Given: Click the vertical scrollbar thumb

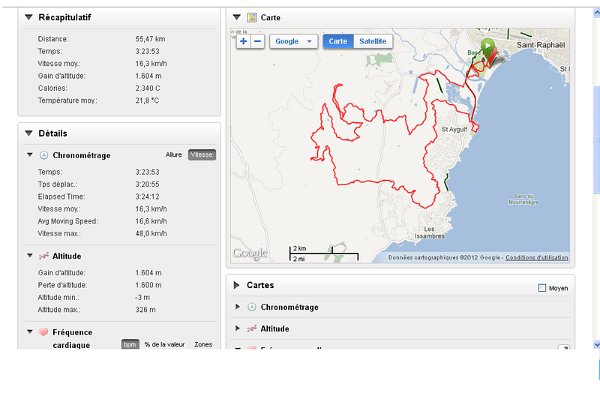Looking at the screenshot, I should click(596, 140).
